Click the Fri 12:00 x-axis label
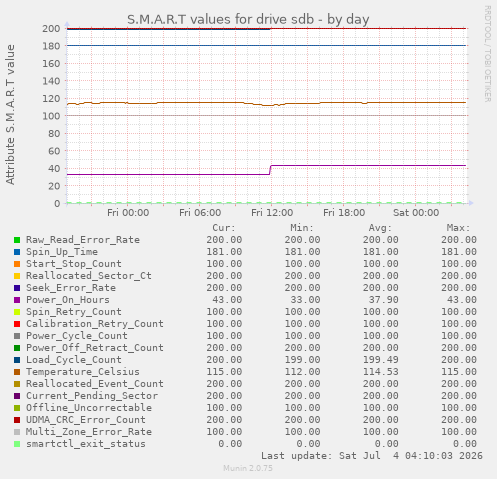 (x=272, y=213)
